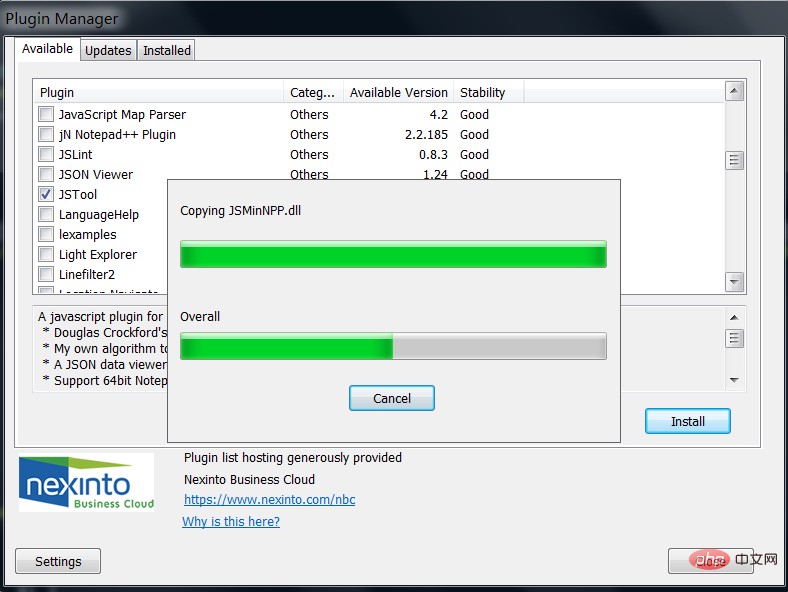Click the Nexinto Business Cloud logo
The width and height of the screenshot is (788, 592).
(87, 482)
